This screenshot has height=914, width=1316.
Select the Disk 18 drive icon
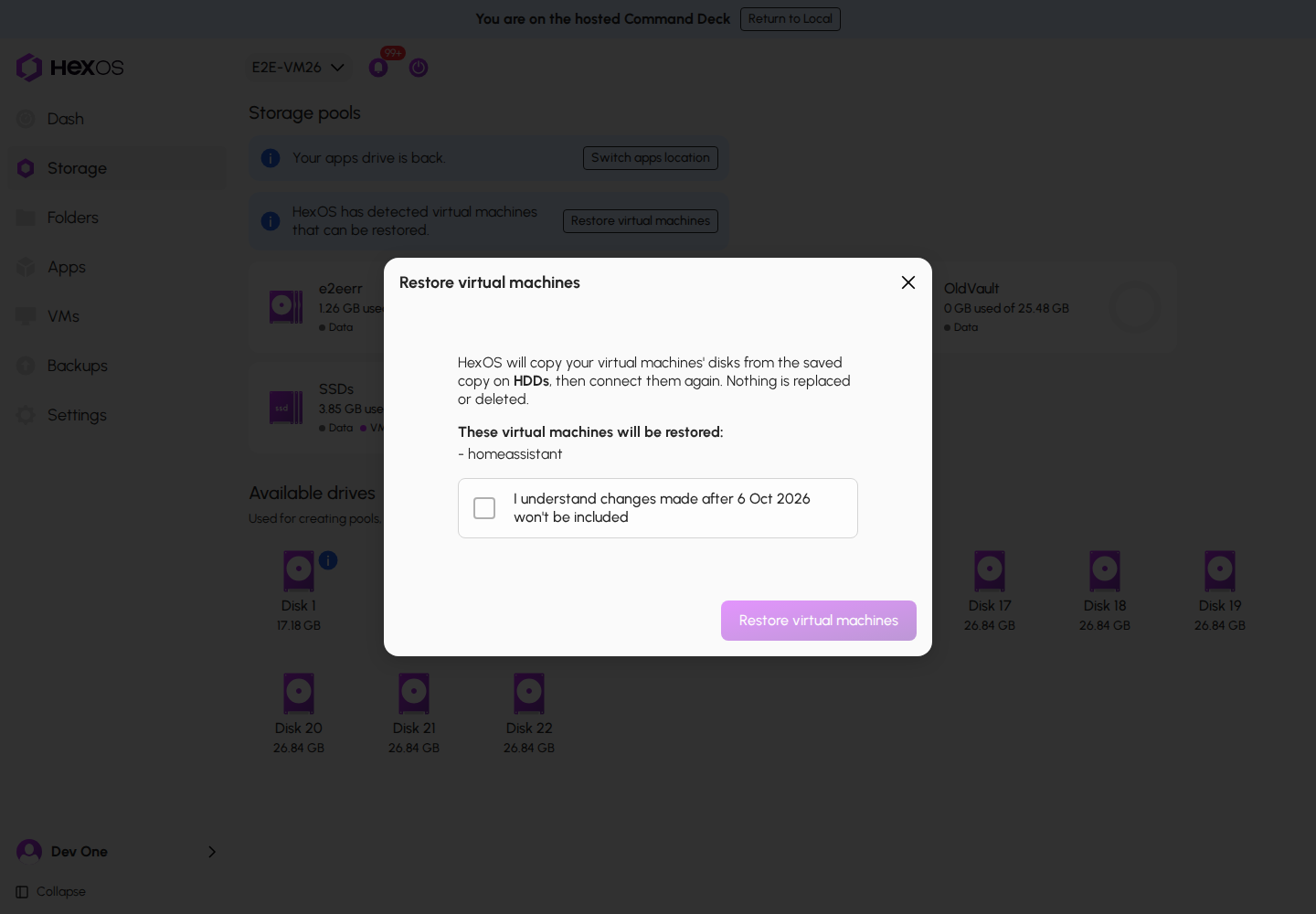[1105, 571]
